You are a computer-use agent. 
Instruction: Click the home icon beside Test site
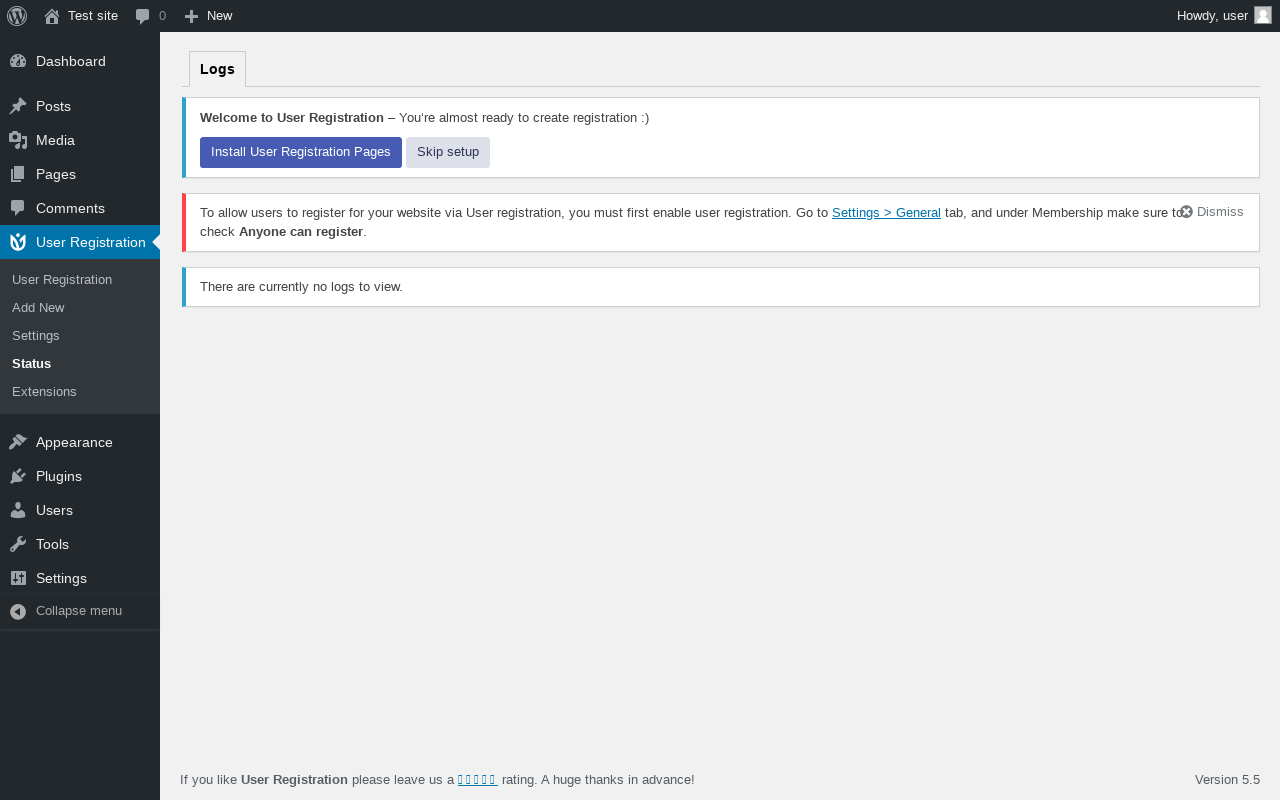coord(52,16)
